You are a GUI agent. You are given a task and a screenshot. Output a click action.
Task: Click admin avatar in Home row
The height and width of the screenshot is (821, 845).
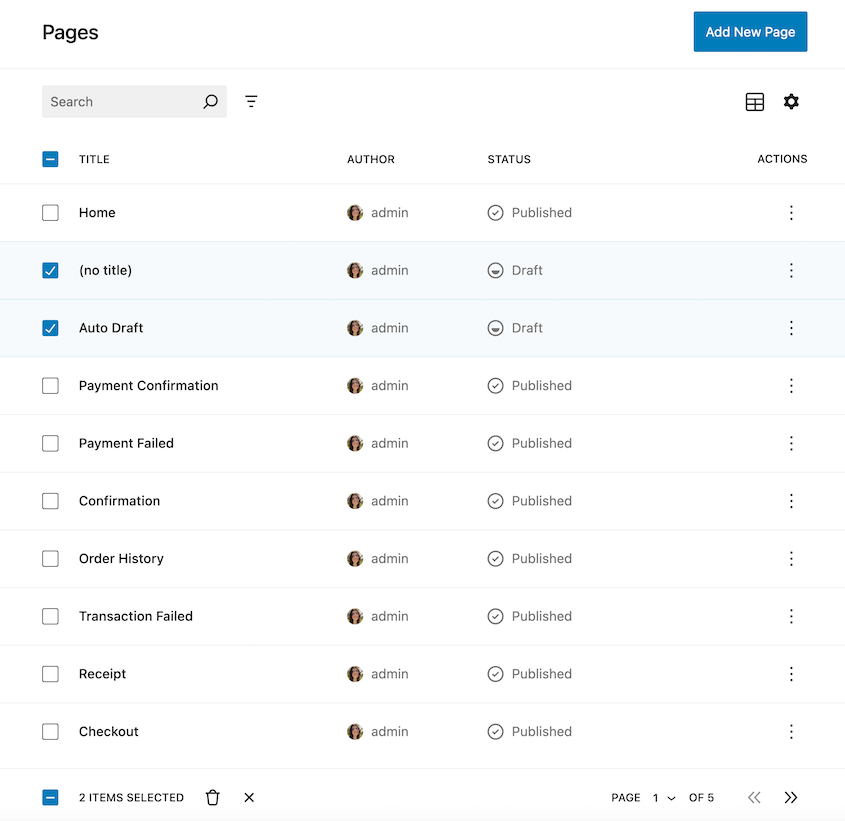pos(355,212)
